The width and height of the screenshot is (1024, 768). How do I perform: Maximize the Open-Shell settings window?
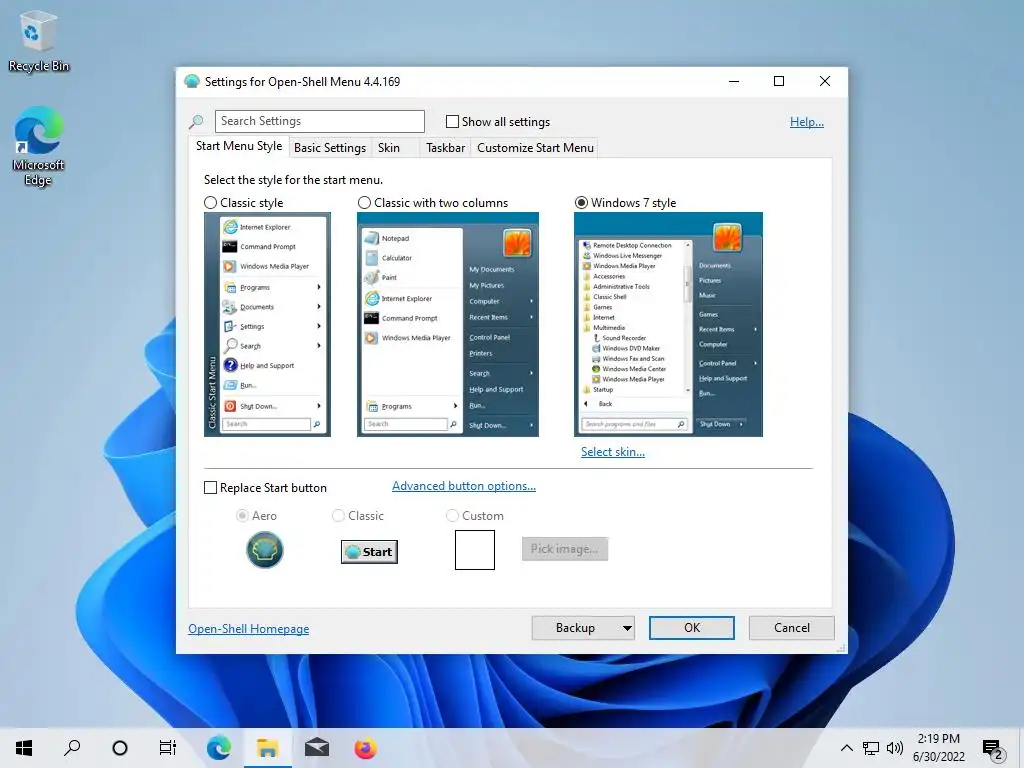[779, 82]
